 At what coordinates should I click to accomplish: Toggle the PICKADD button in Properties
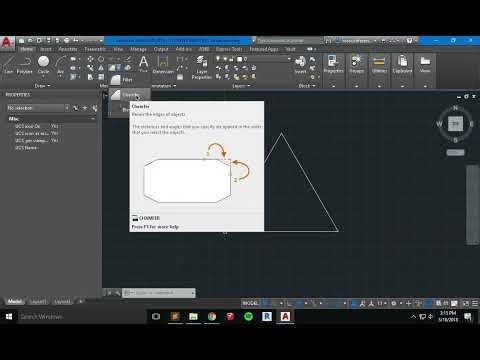point(76,108)
